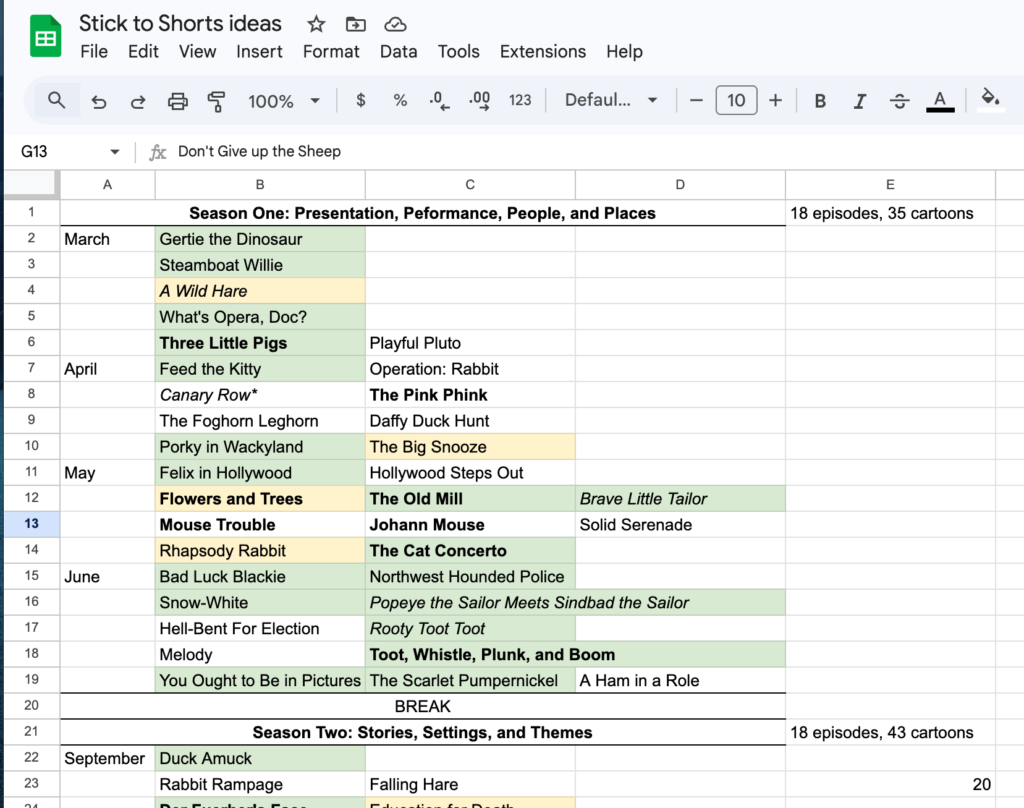Decrease decimal places
Viewport: 1024px width, 808px height.
pos(440,100)
